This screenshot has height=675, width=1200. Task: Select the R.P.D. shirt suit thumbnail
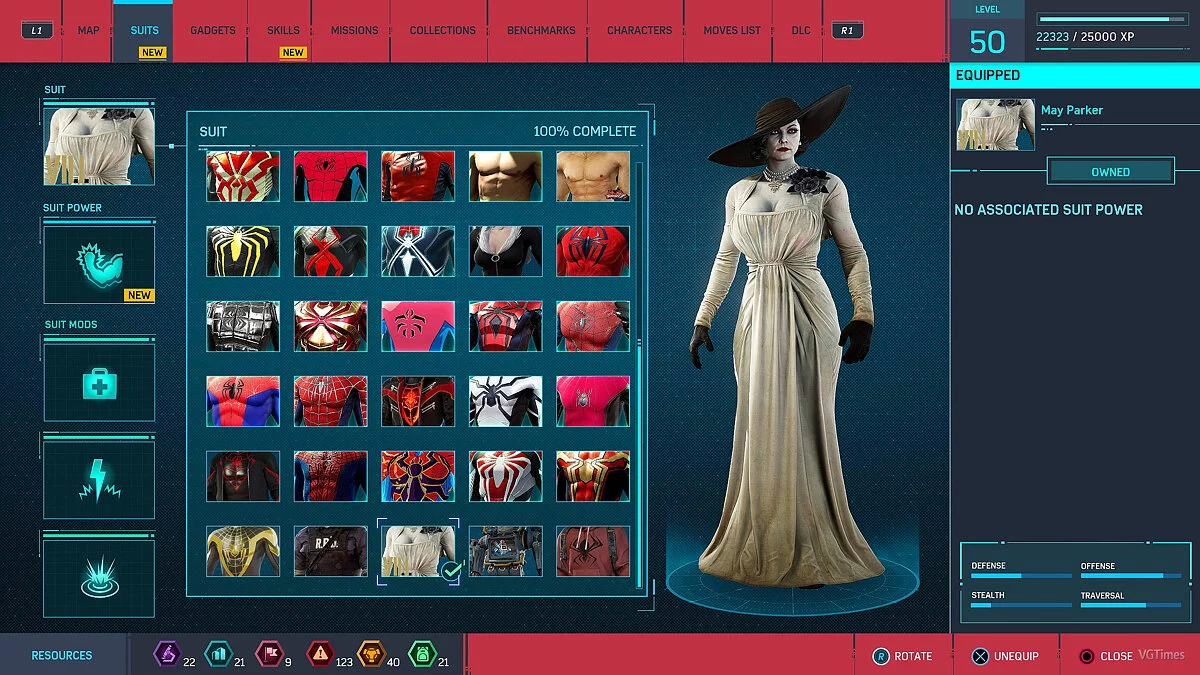pyautogui.click(x=330, y=550)
